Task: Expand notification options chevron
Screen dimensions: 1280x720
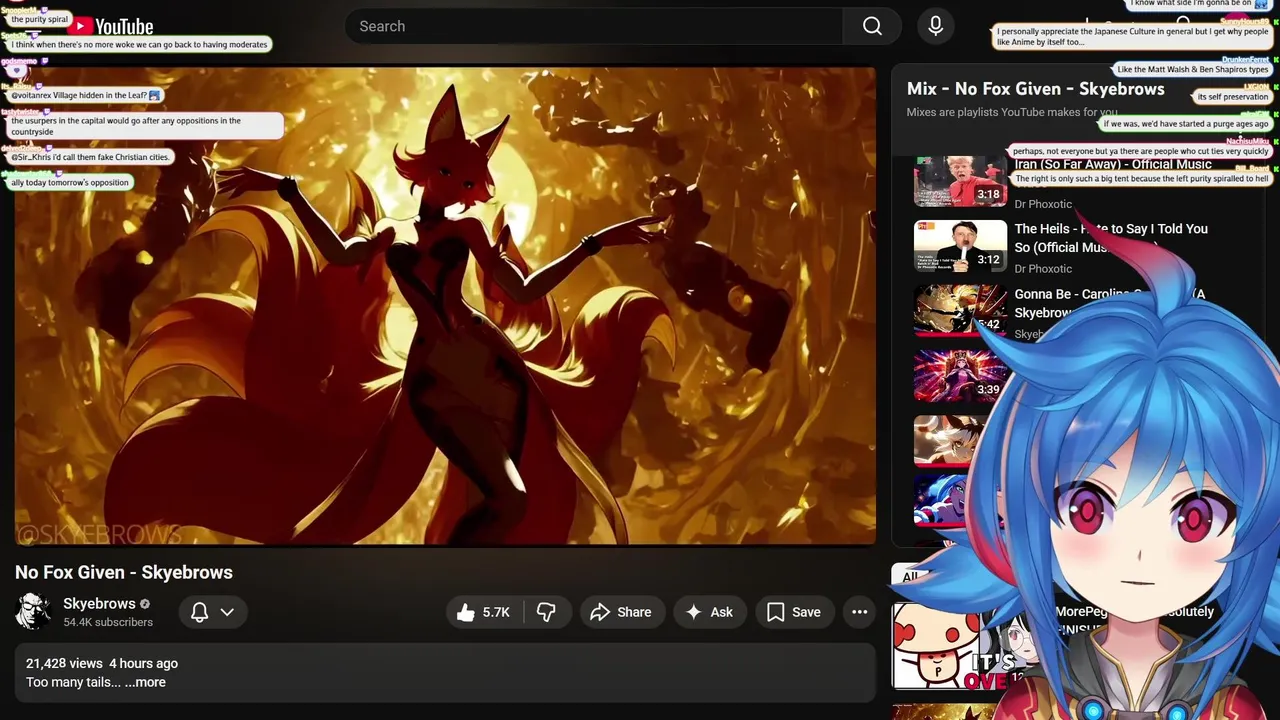Action: click(227, 612)
